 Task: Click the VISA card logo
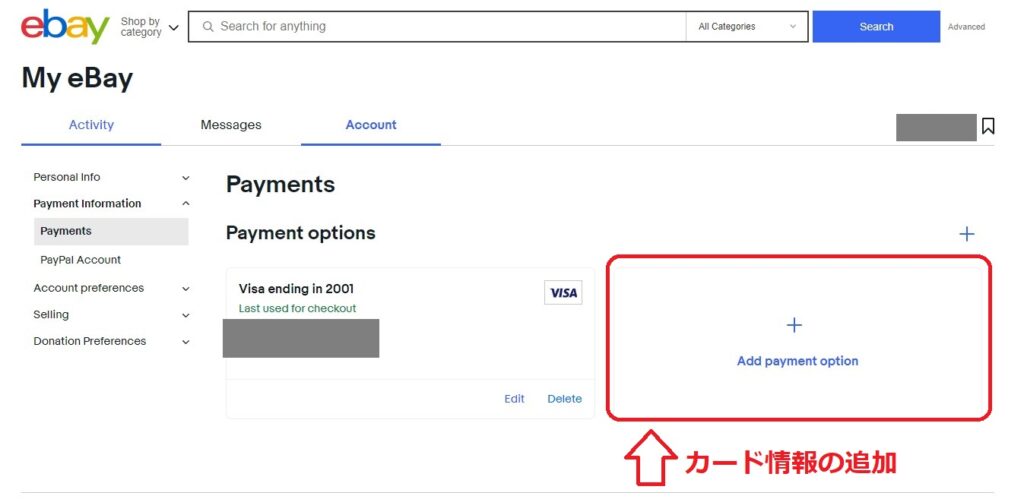tap(563, 293)
